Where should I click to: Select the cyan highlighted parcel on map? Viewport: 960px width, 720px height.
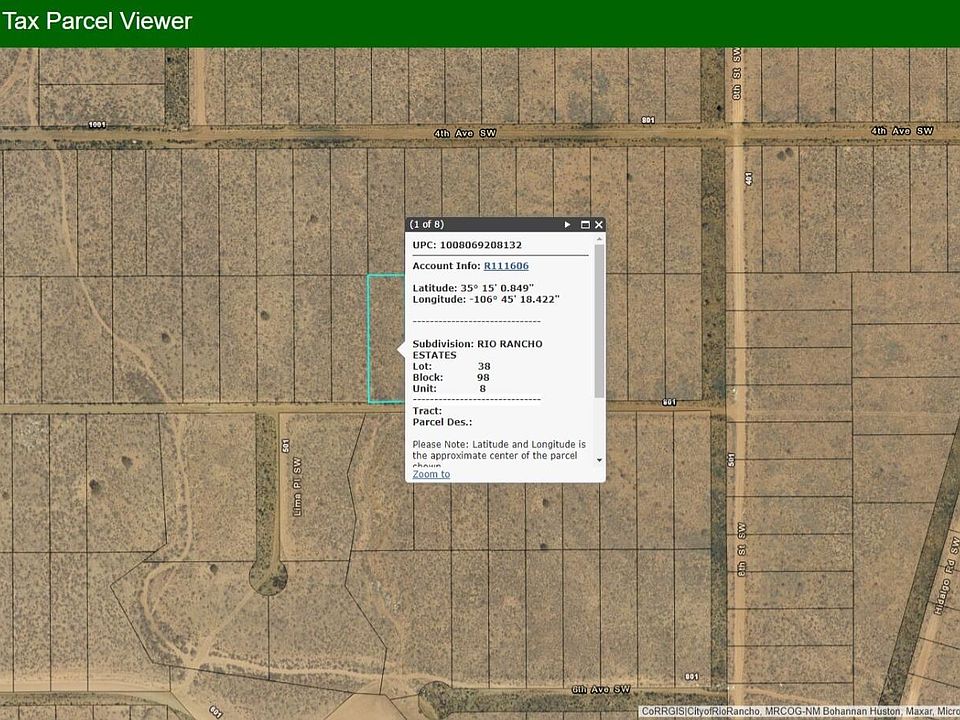pyautogui.click(x=383, y=340)
